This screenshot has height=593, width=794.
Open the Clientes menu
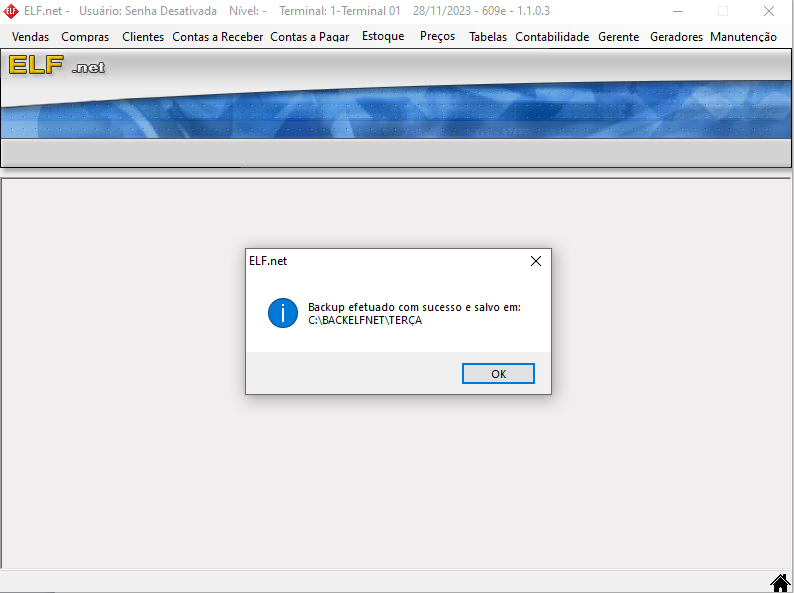coord(143,37)
